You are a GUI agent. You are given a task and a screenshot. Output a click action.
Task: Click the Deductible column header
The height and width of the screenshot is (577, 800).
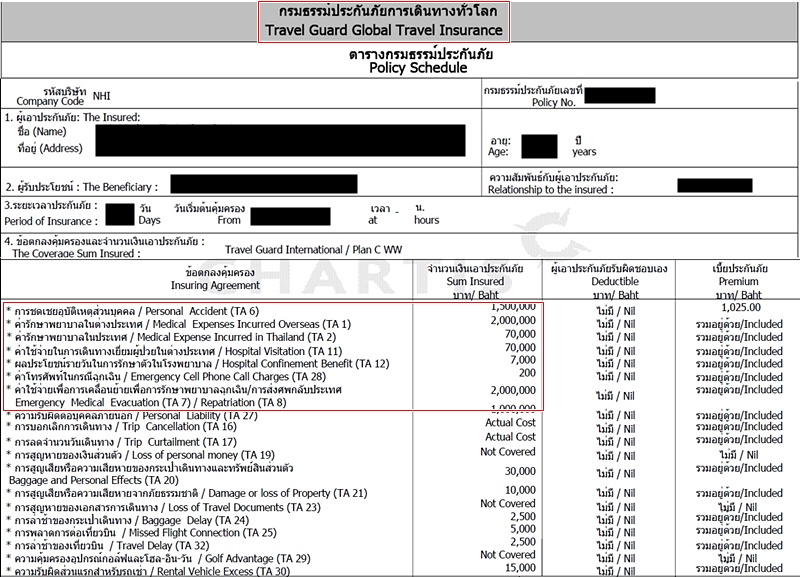pos(615,281)
